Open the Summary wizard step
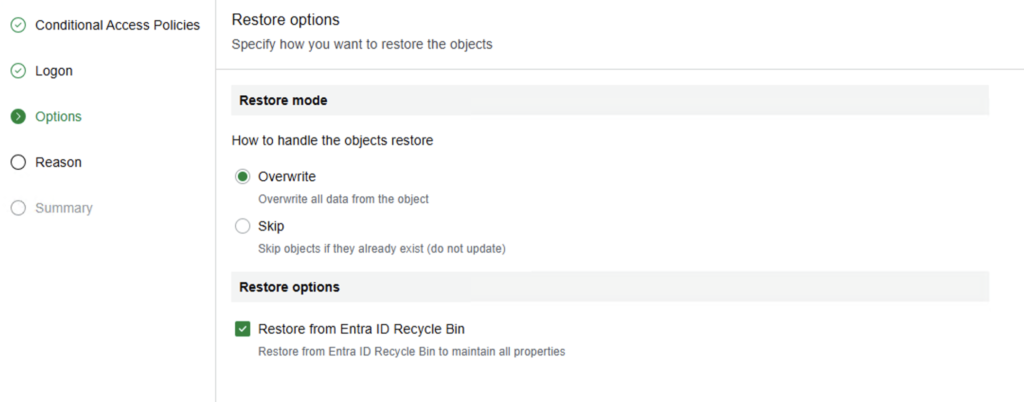The width and height of the screenshot is (1024, 402). 63,208
